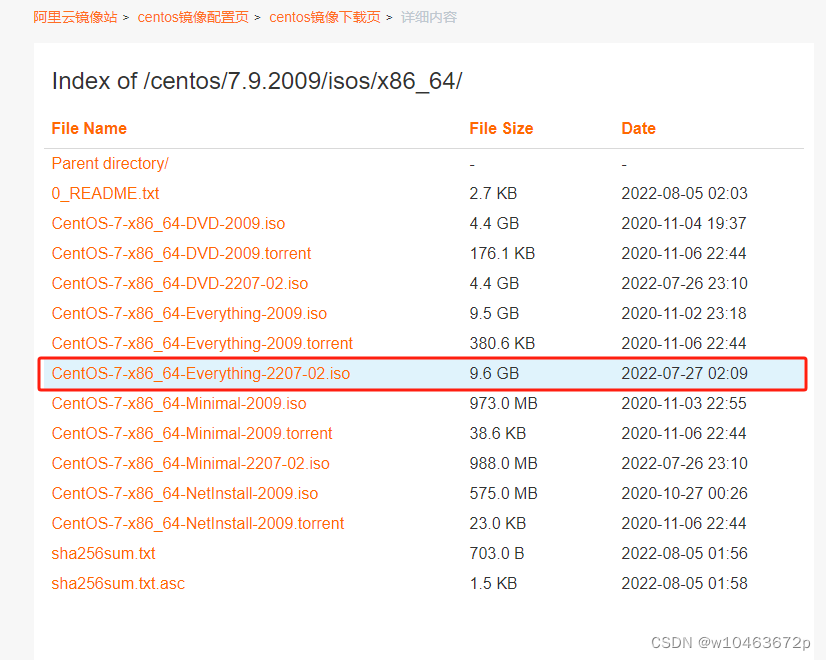Sort by File Name column header

point(89,129)
